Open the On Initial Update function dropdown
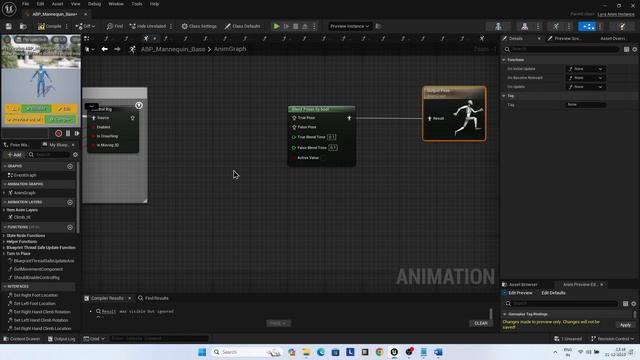 585,69
